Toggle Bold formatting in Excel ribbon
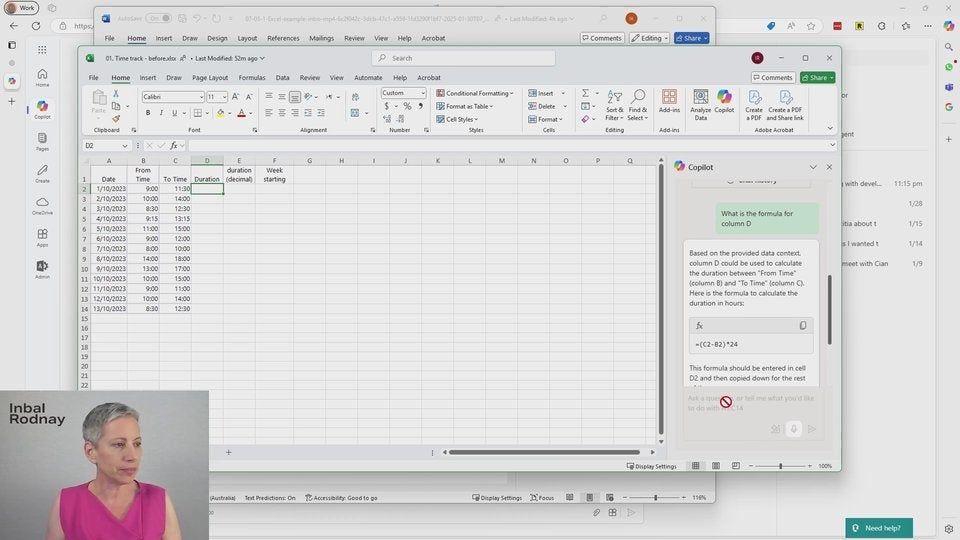Image resolution: width=960 pixels, height=540 pixels. [x=148, y=113]
